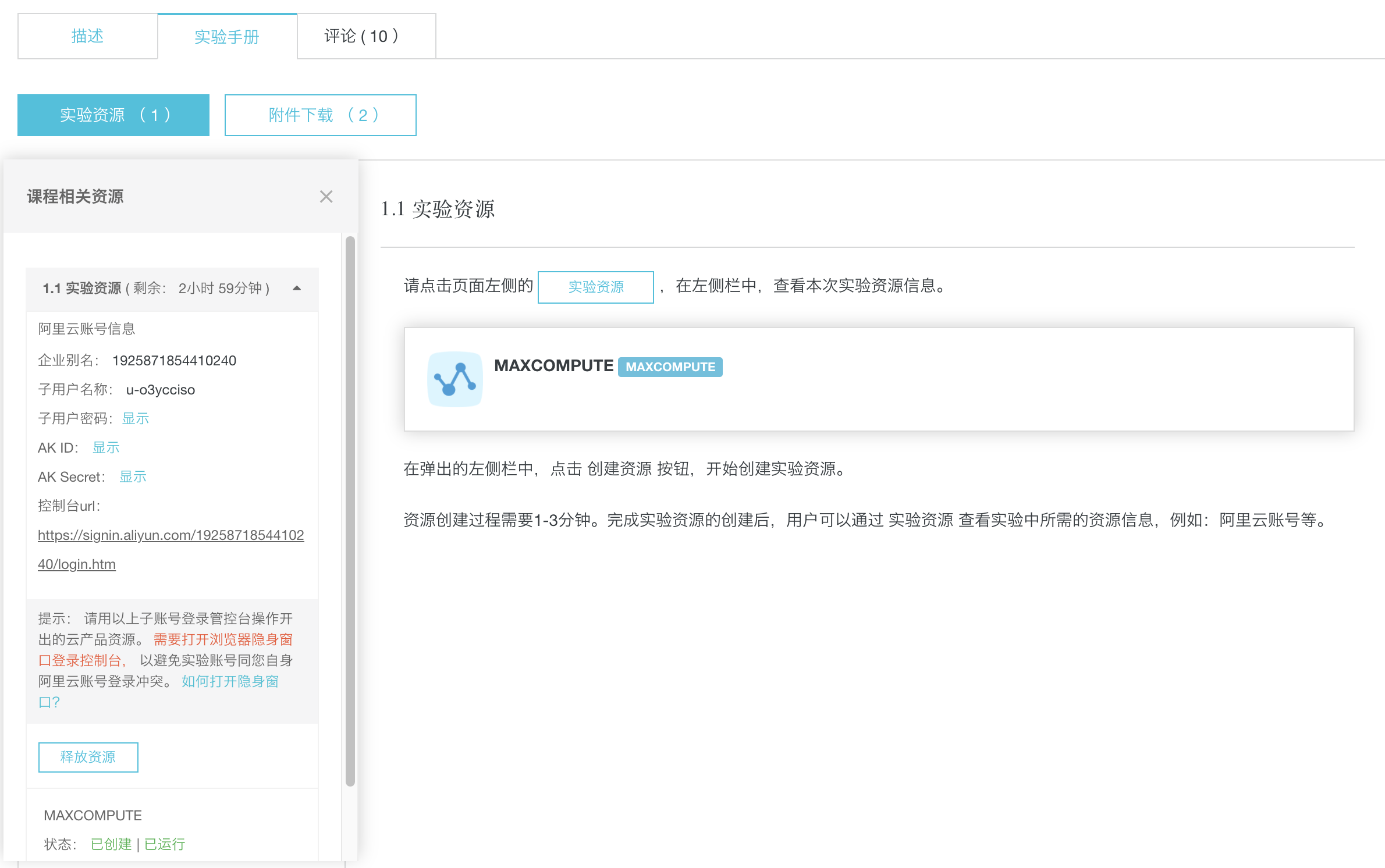Screen dimensions: 1385x868
Task: Close the 课程相关资源 side panel
Action: pyautogui.click(x=326, y=197)
